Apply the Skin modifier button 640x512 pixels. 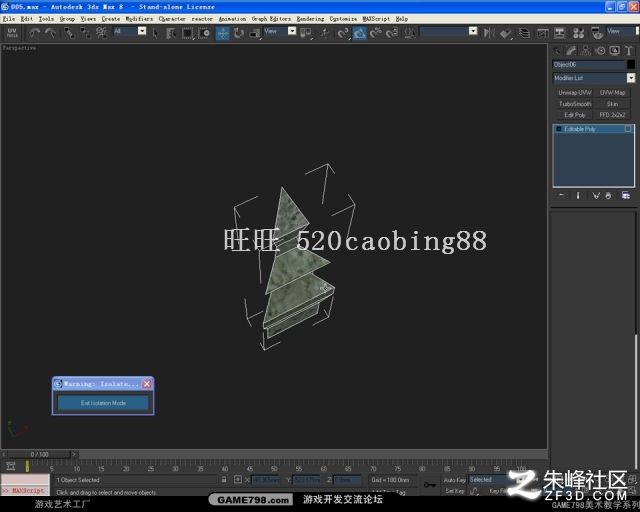[x=612, y=104]
